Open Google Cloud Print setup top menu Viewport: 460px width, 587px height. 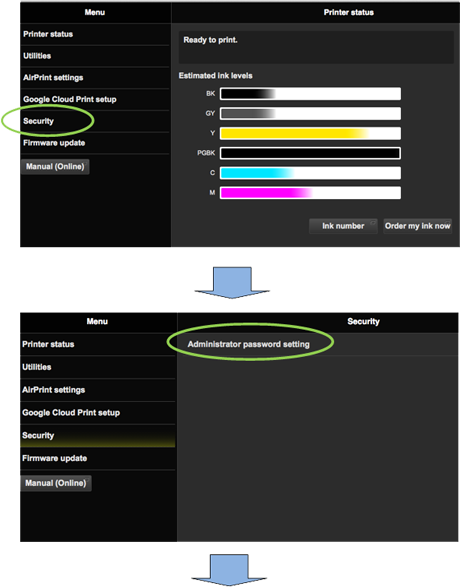point(95,100)
